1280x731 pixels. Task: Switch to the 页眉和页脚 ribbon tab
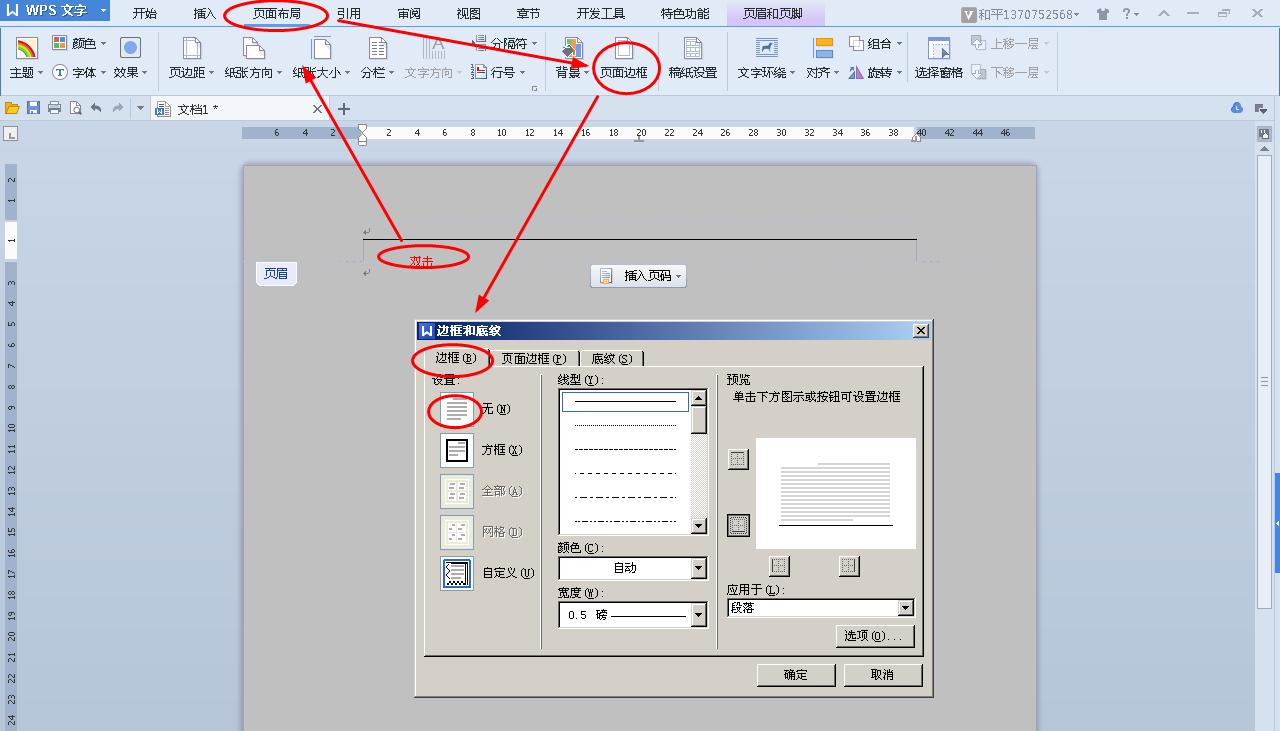[x=773, y=14]
